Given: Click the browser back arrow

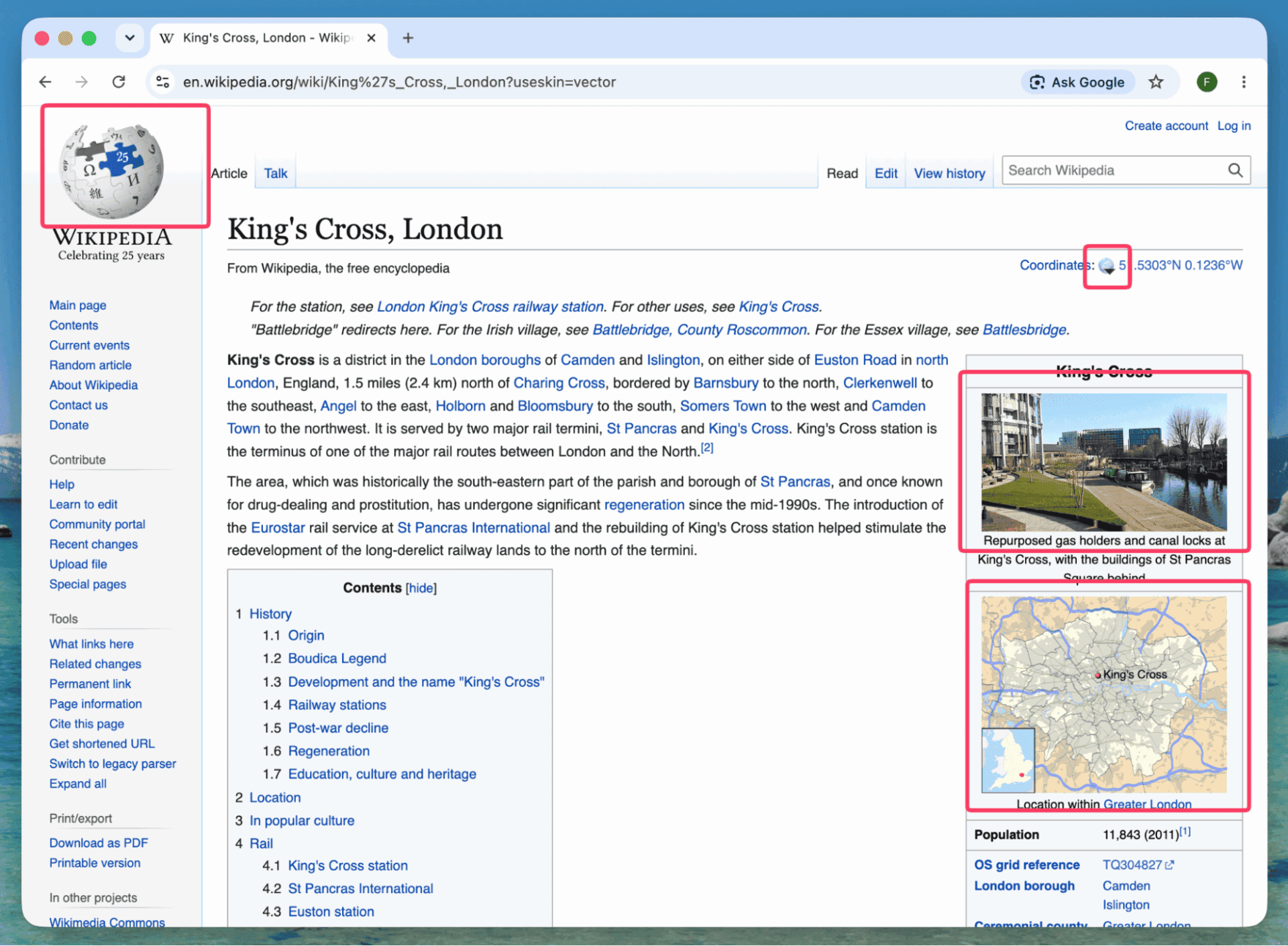Looking at the screenshot, I should point(45,82).
